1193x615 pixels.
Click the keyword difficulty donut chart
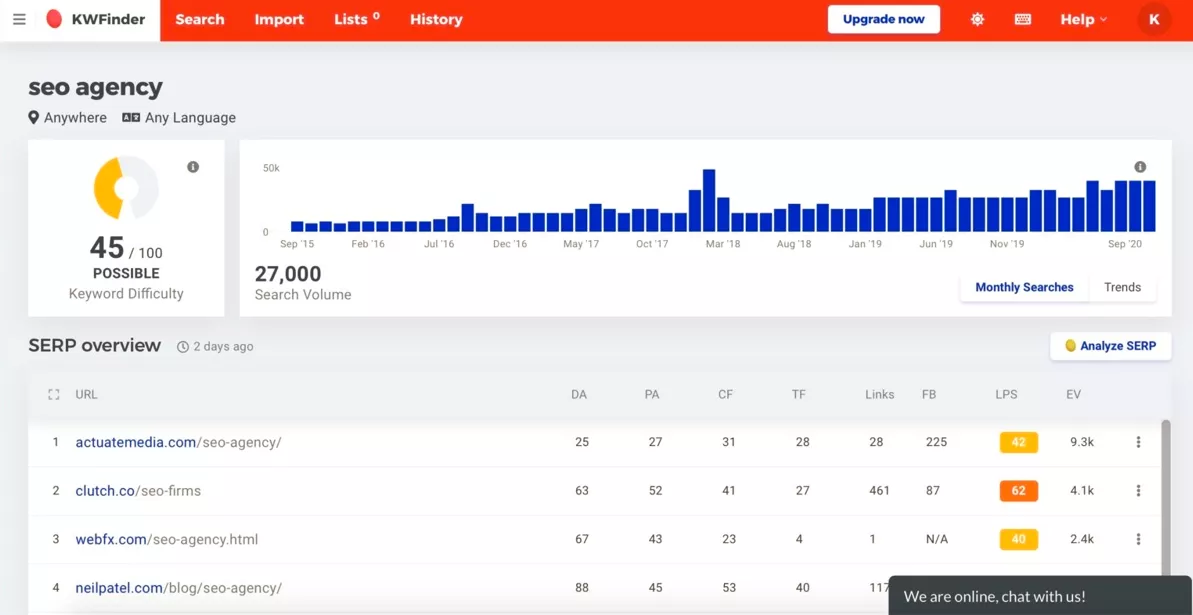tap(126, 188)
